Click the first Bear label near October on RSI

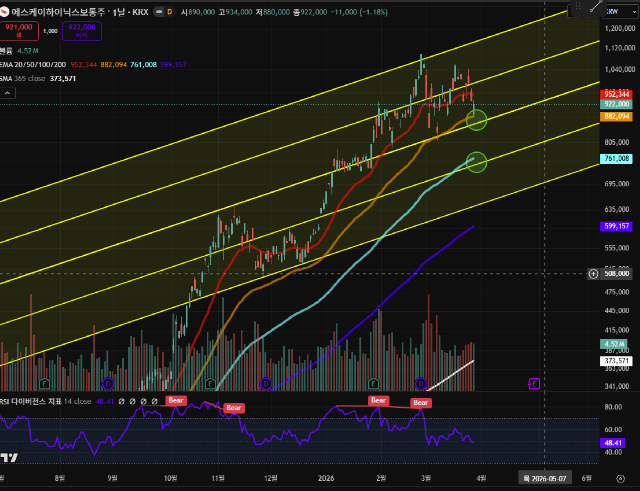(x=176, y=400)
